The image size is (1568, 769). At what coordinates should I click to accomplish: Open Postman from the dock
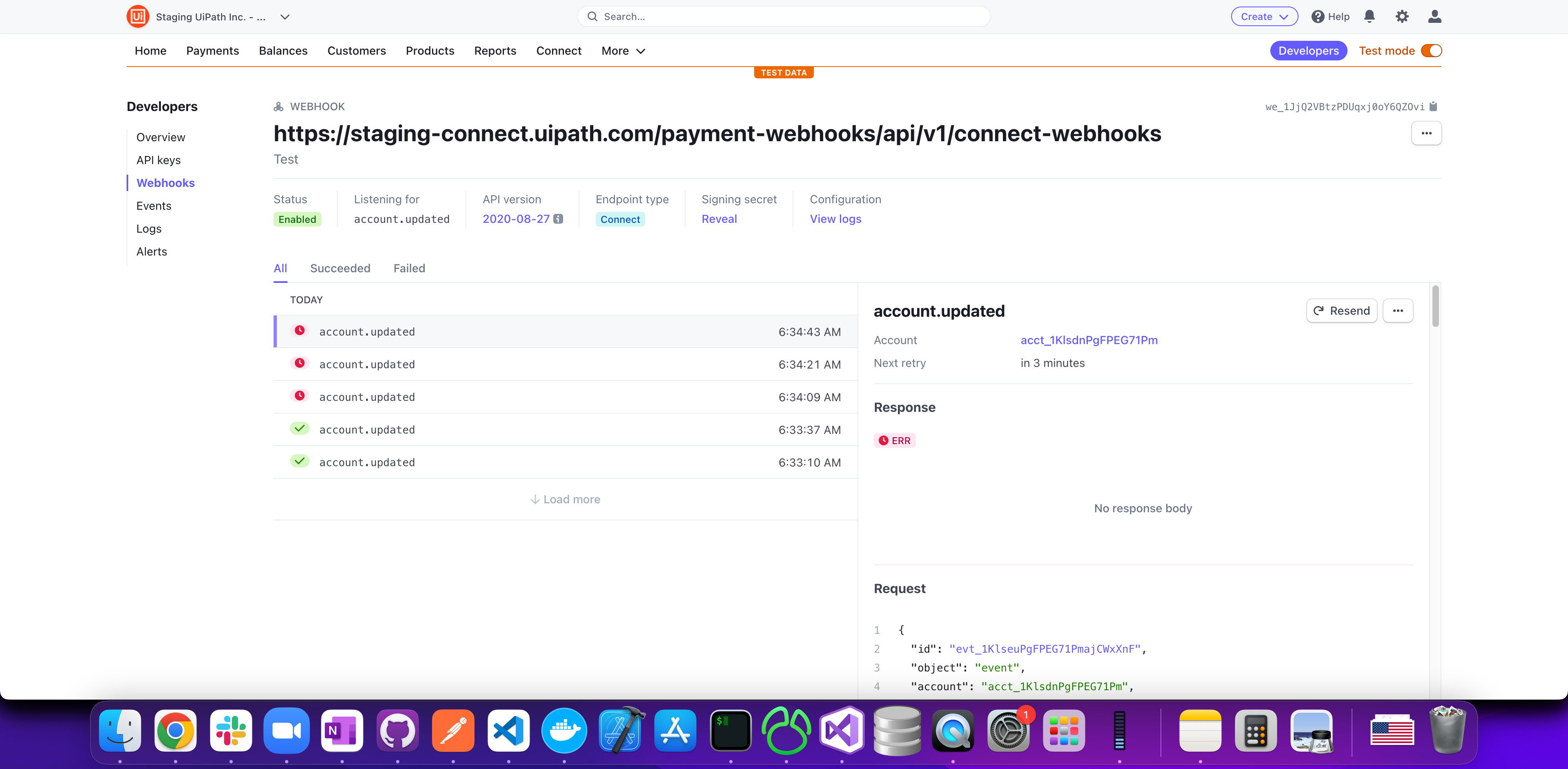point(453,731)
